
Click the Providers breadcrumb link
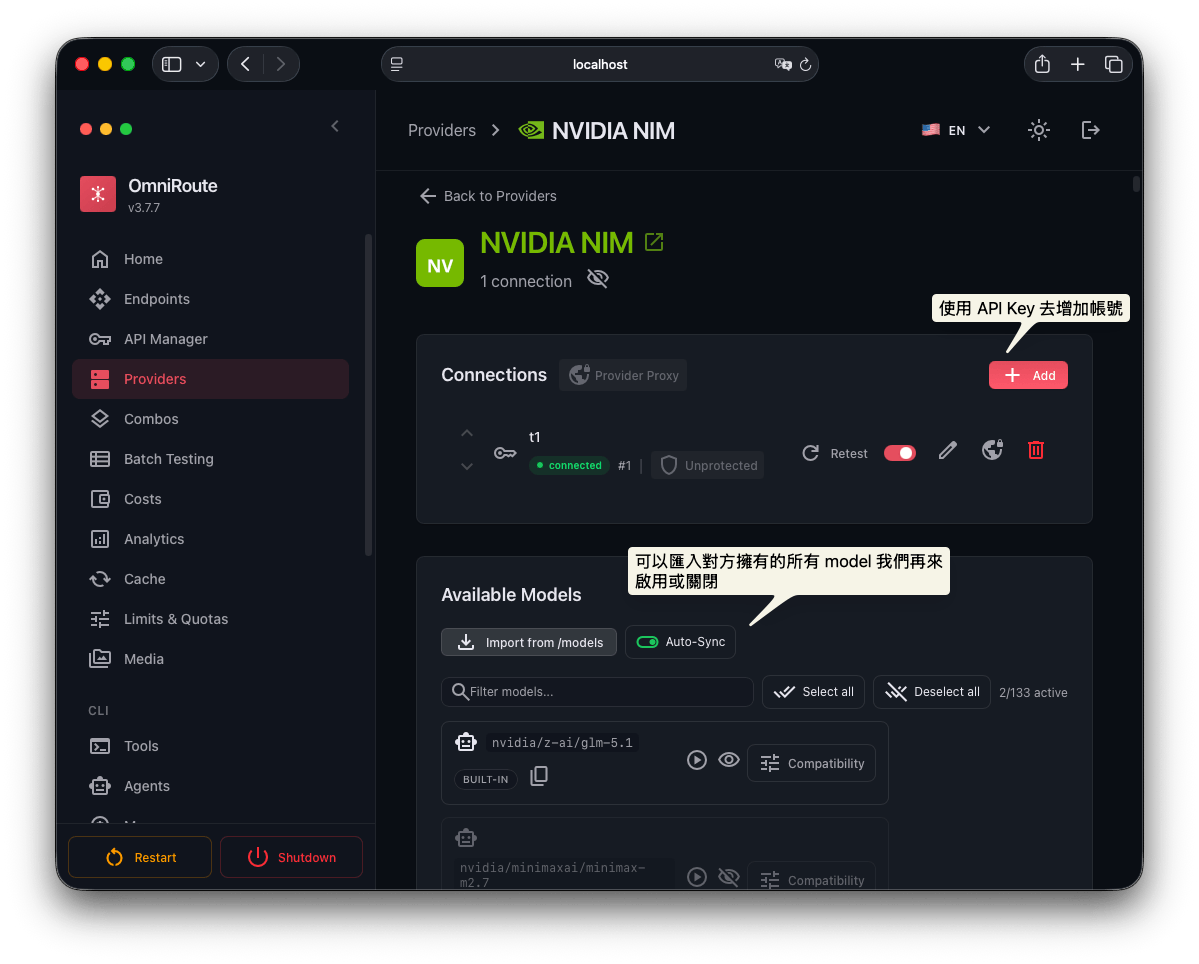442,131
